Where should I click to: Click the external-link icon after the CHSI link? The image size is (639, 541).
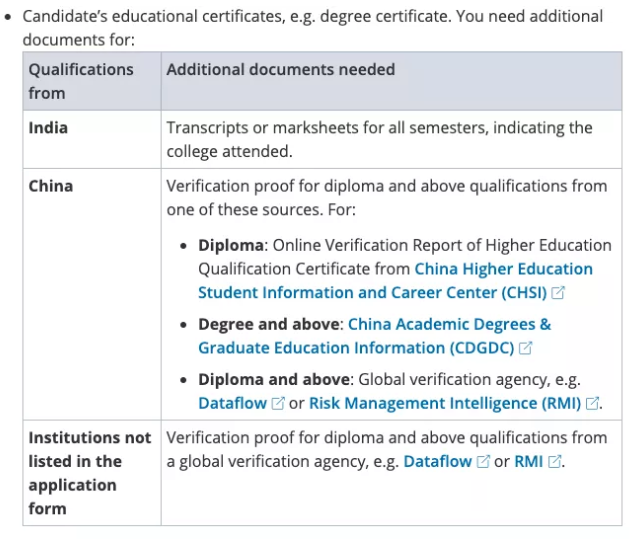[x=558, y=293]
